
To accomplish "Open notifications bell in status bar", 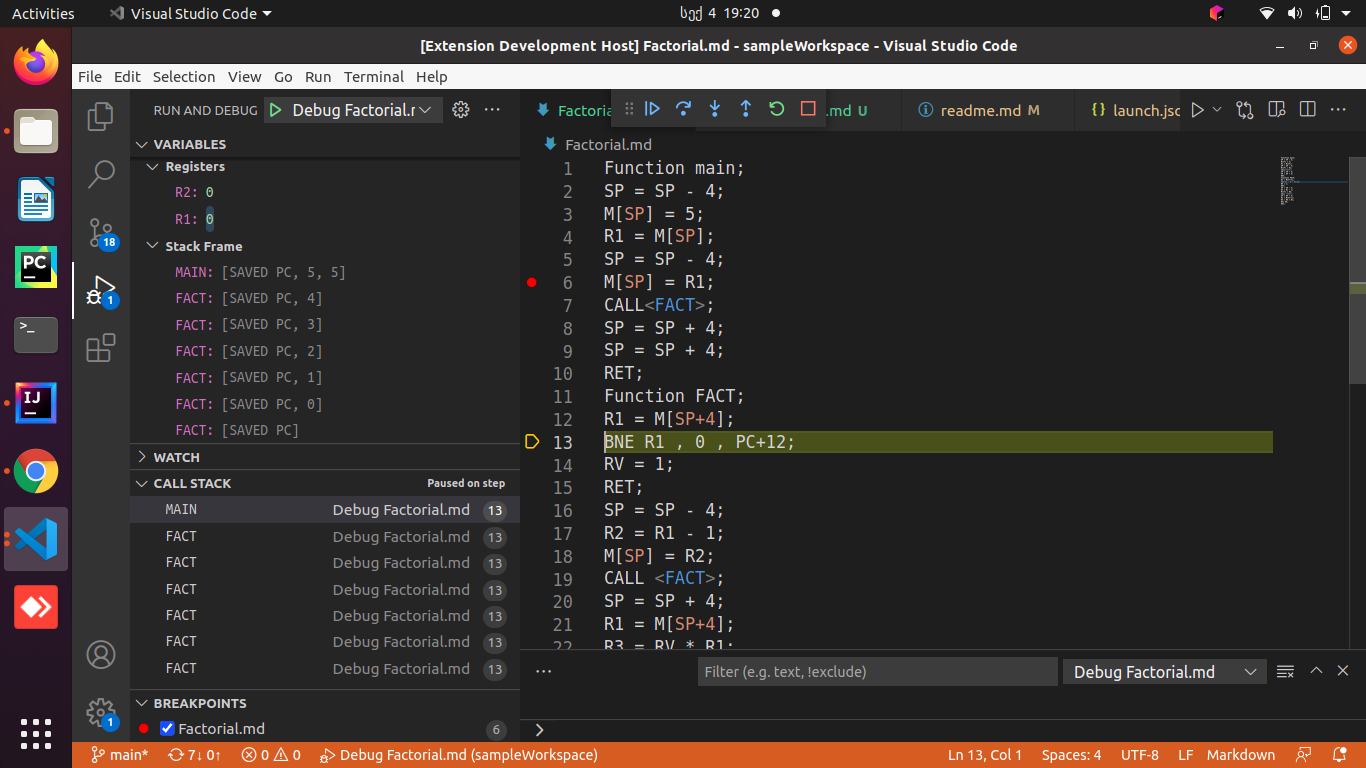I will pyautogui.click(x=1340, y=755).
